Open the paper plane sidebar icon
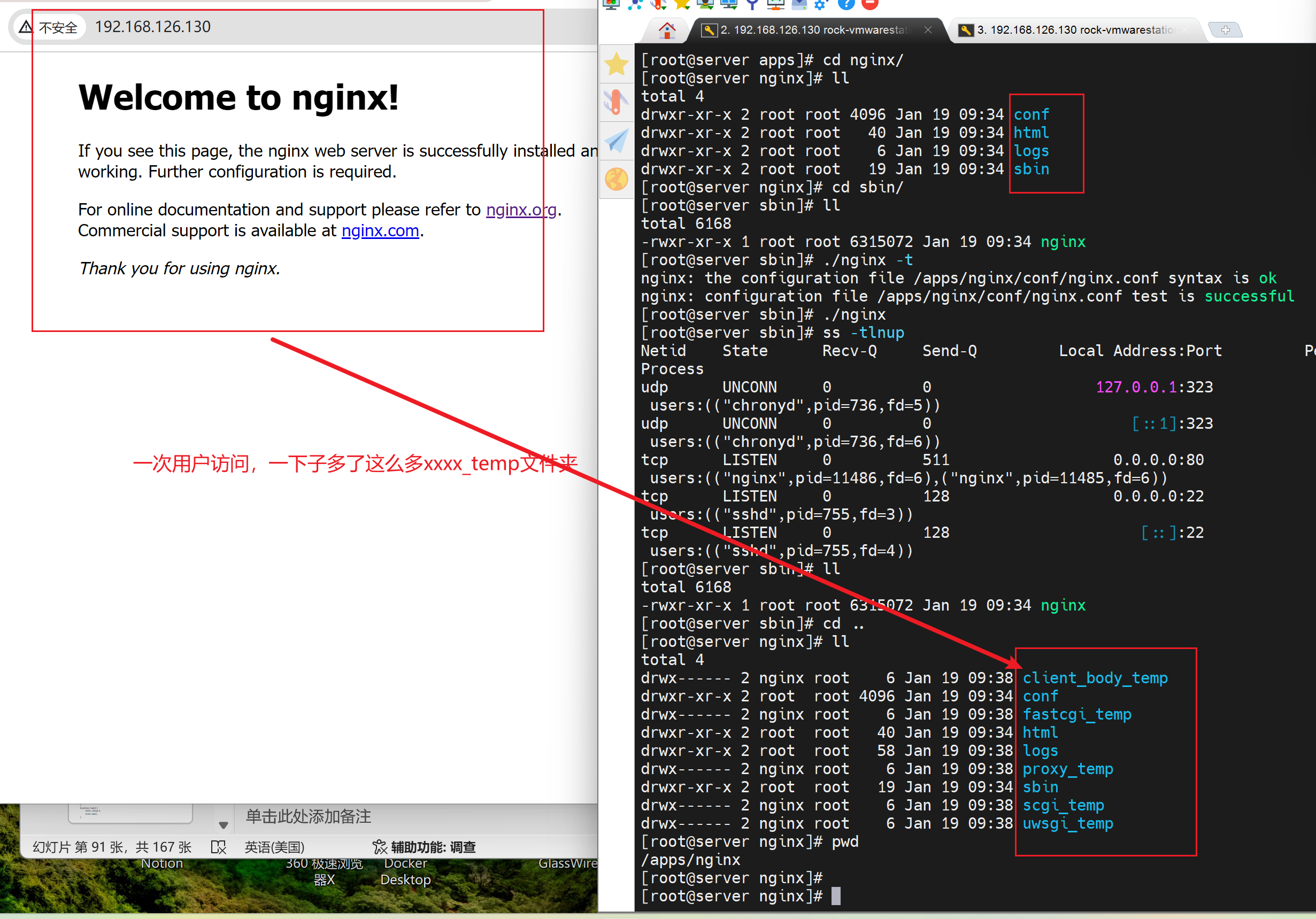 (x=616, y=141)
